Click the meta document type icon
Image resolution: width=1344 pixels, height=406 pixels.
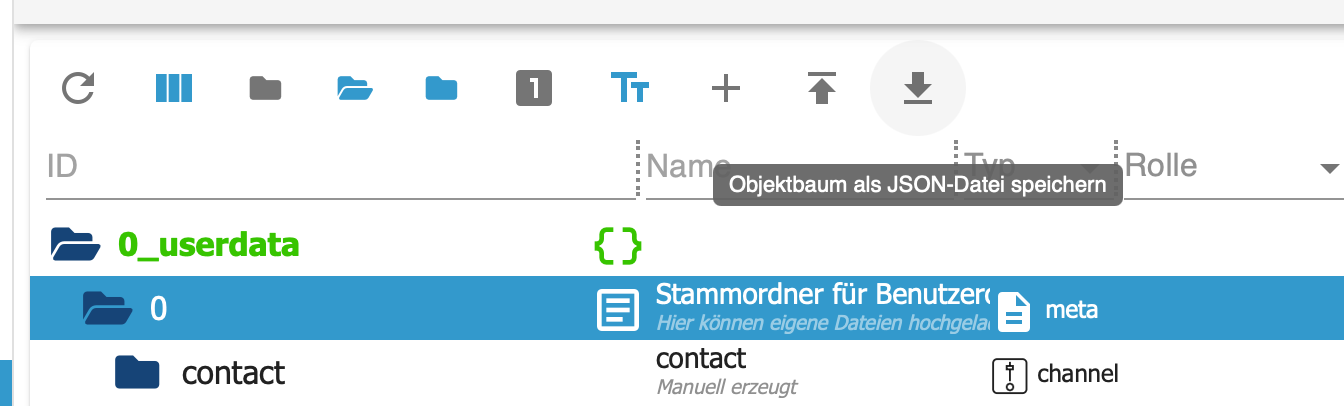(1014, 310)
